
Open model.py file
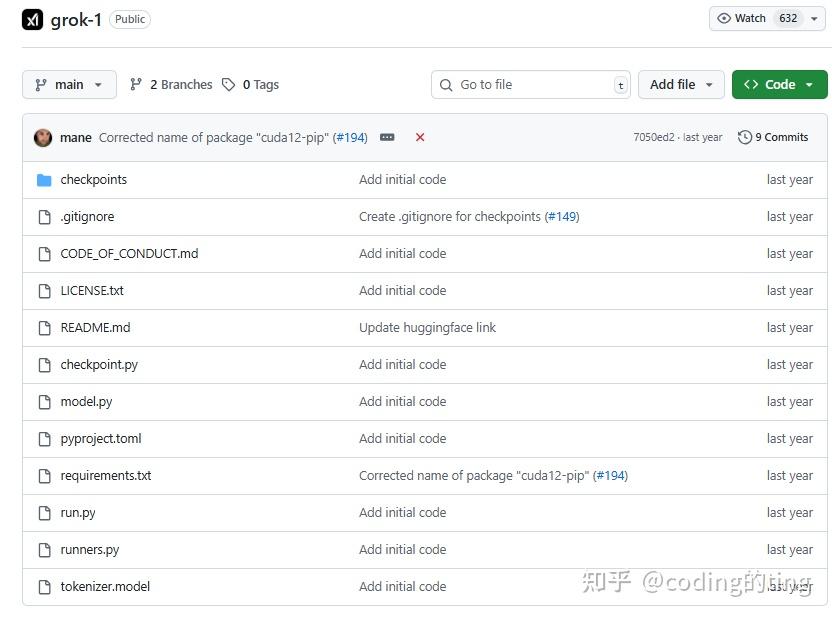[86, 402]
